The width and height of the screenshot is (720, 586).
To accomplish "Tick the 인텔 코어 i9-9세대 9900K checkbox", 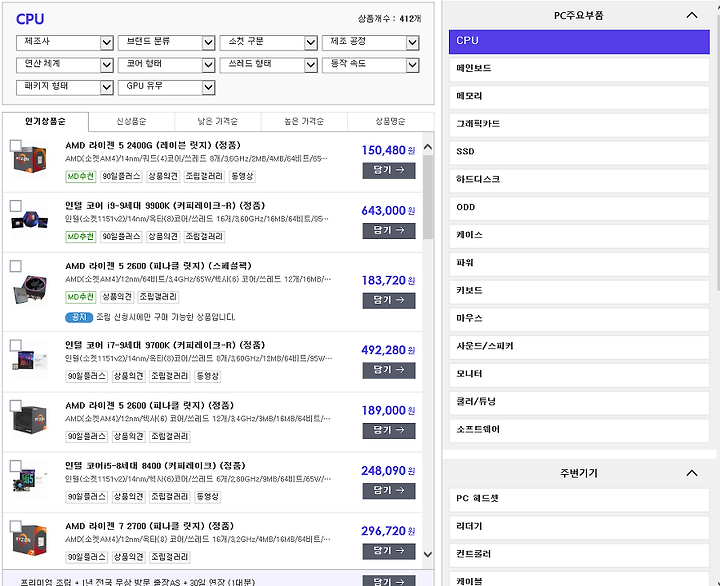I will coord(16,206).
